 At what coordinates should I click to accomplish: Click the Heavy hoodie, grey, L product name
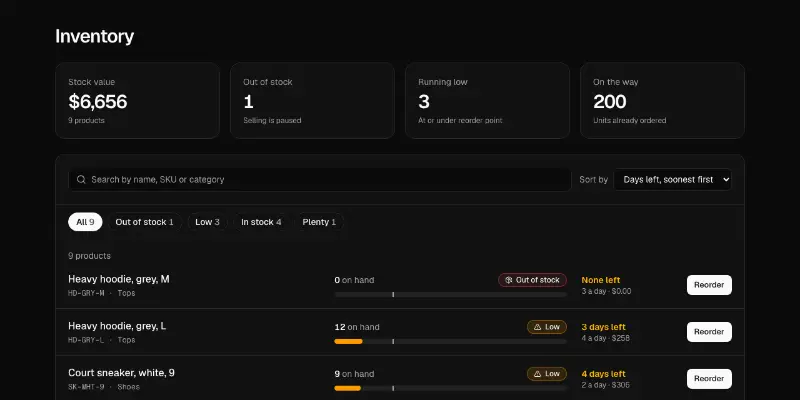(x=117, y=326)
